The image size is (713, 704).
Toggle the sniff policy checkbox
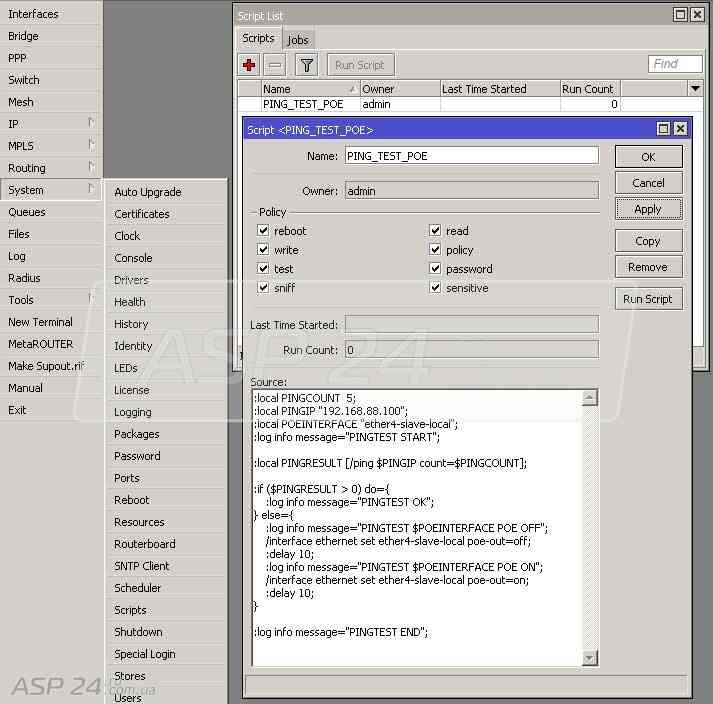[263, 287]
